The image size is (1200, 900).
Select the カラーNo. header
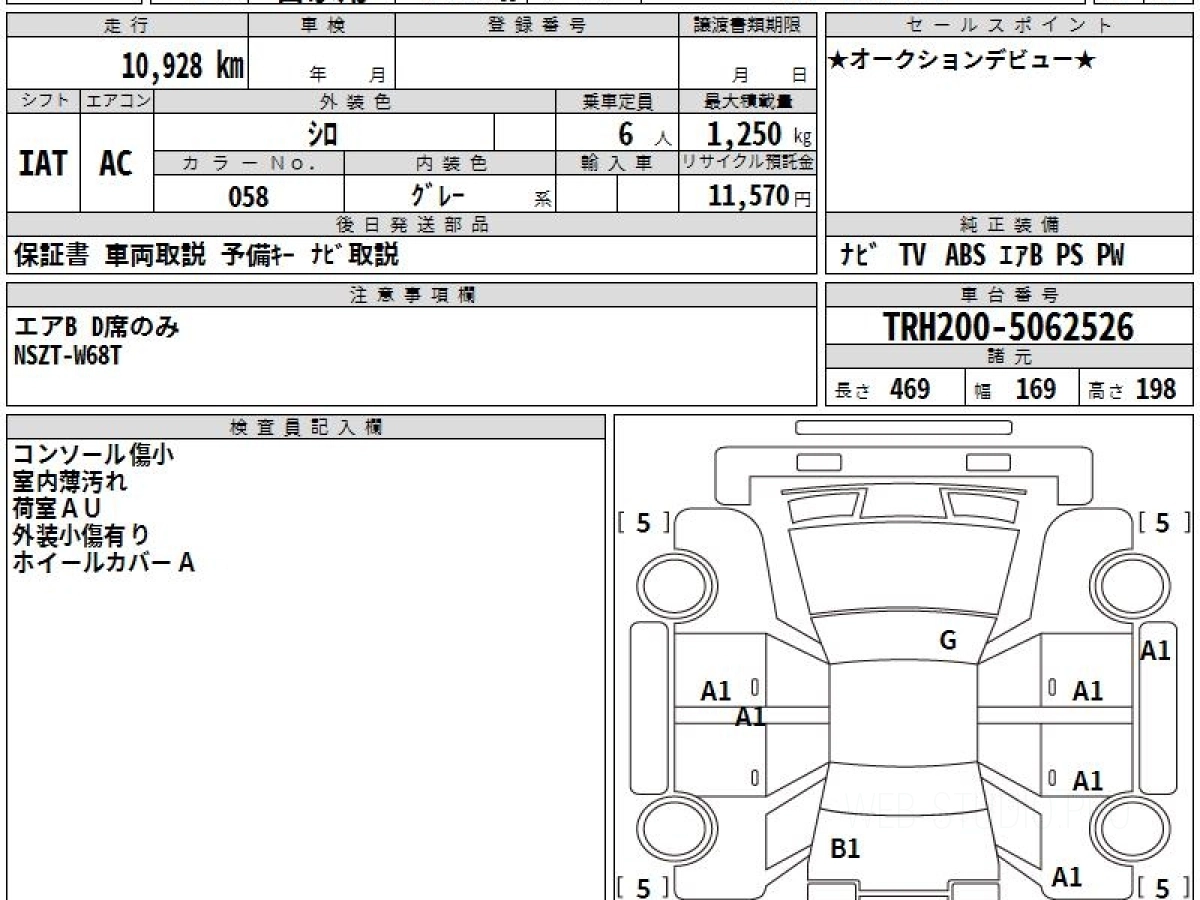249,163
